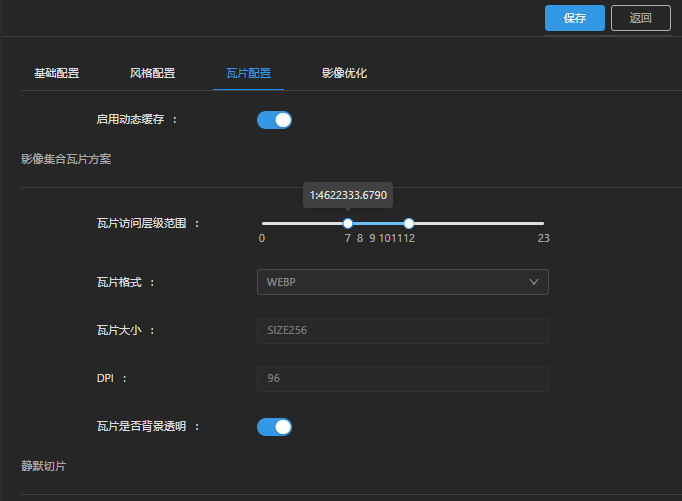Click the 0 mark on the level slider
The width and height of the screenshot is (682, 501).
(262, 238)
